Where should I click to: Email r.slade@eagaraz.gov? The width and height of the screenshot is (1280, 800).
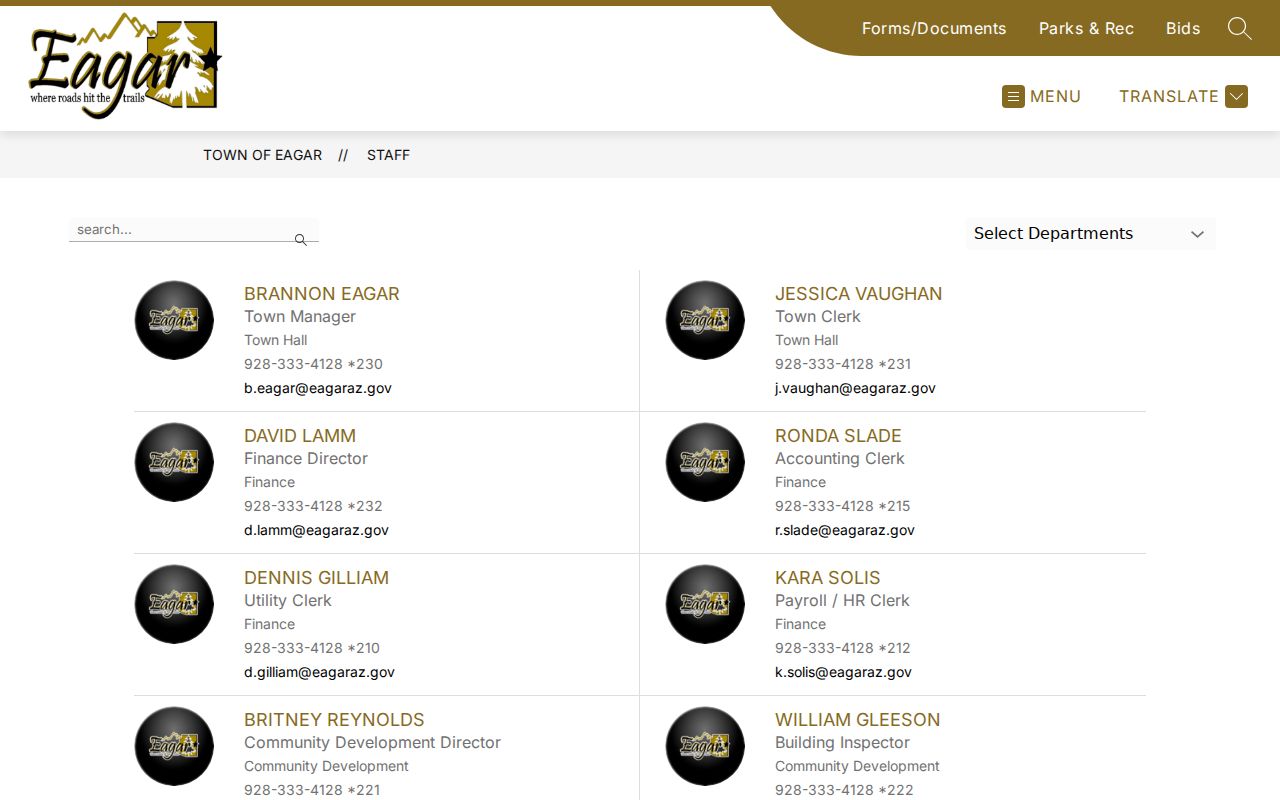pos(845,530)
